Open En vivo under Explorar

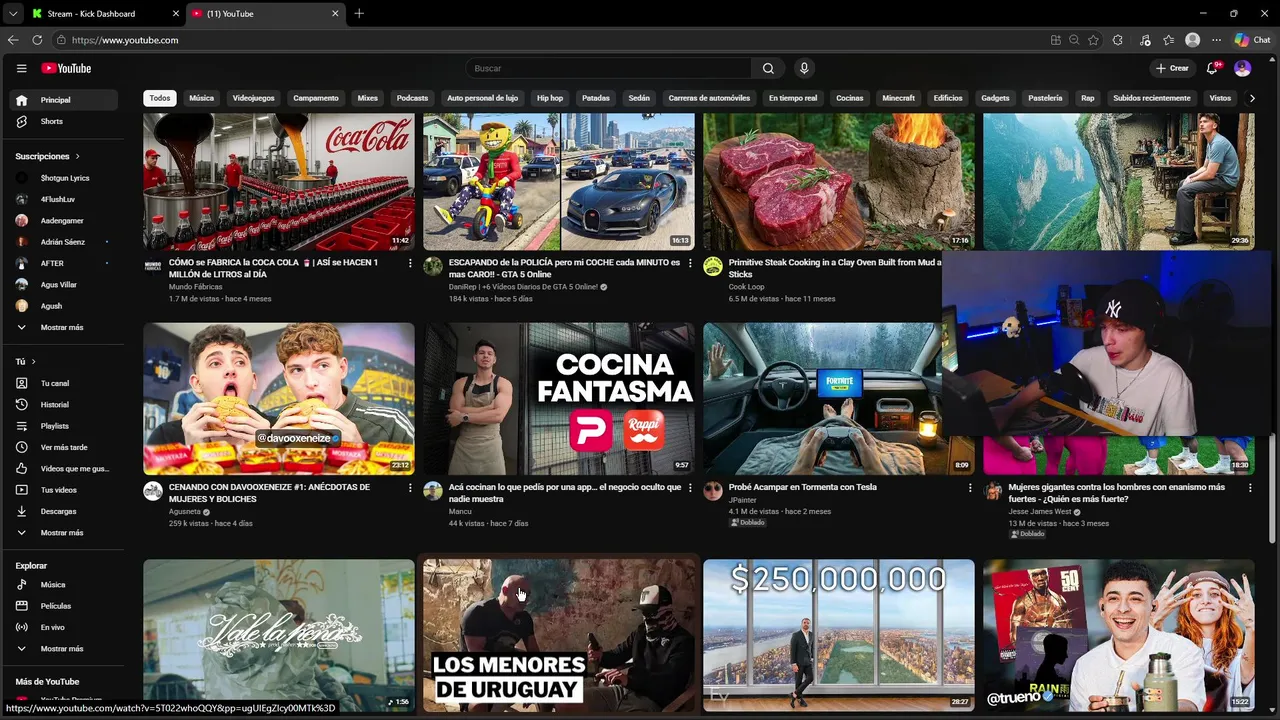coord(64,627)
